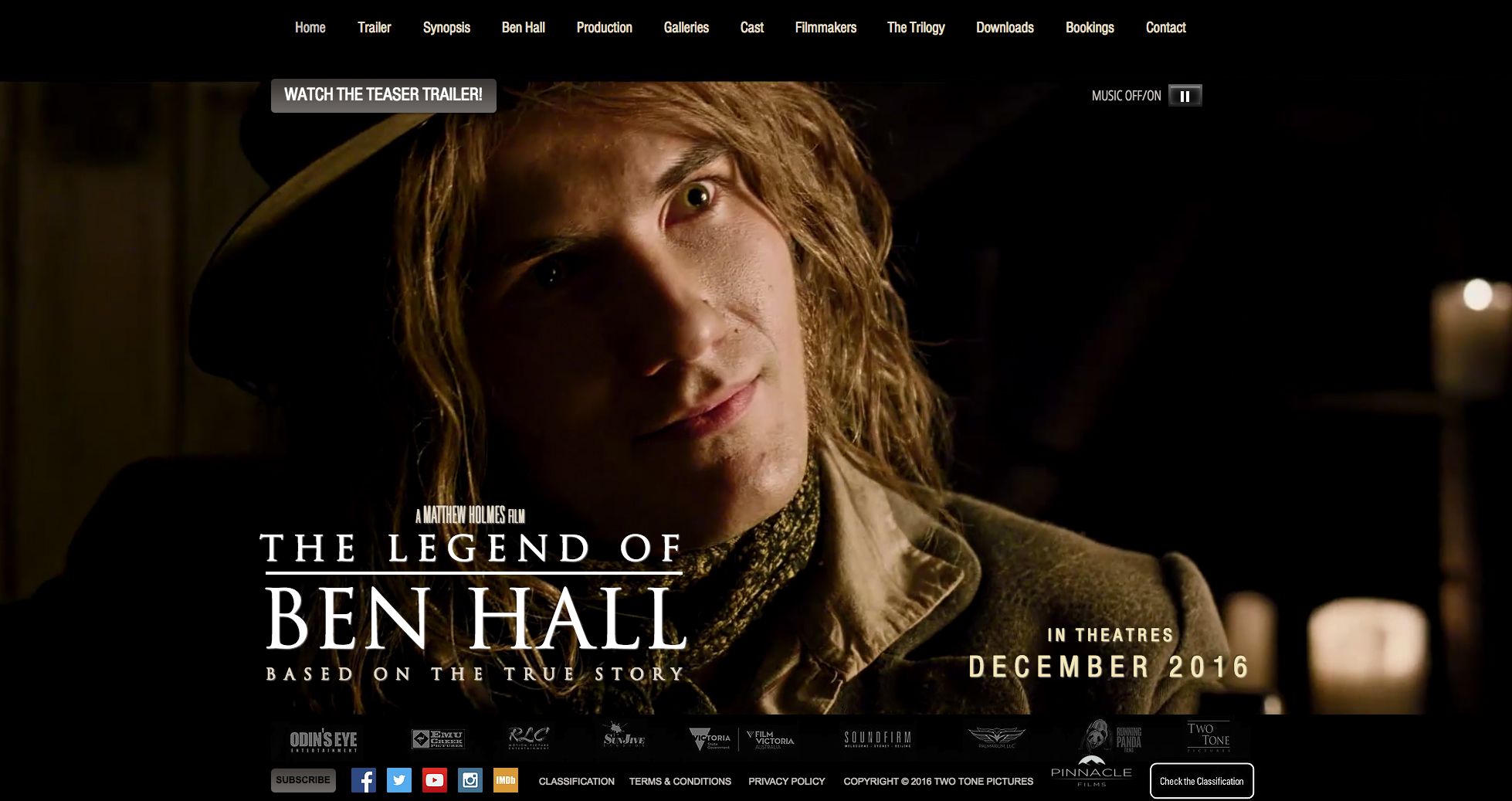The width and height of the screenshot is (1512, 801).
Task: Click the Subscribe button
Action: click(x=303, y=780)
